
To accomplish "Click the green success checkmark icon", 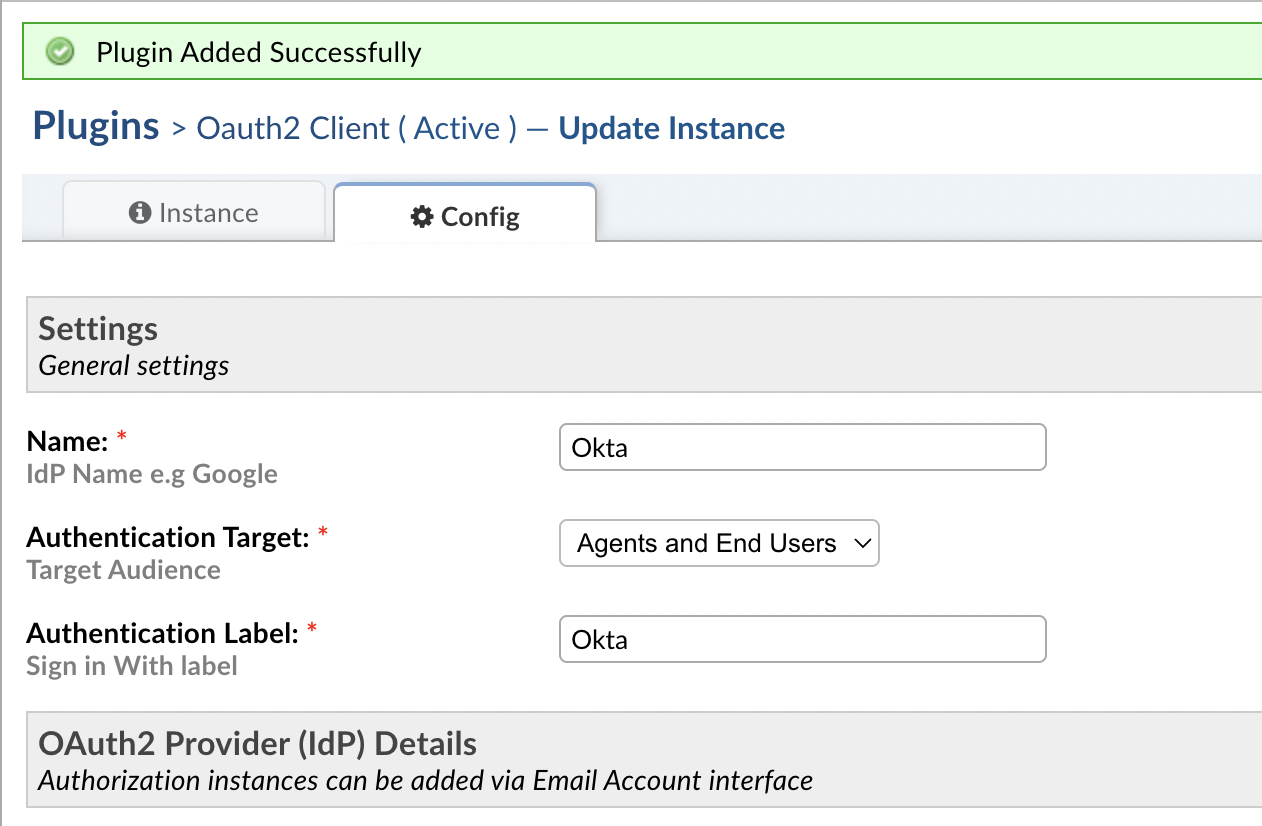I will pos(59,51).
